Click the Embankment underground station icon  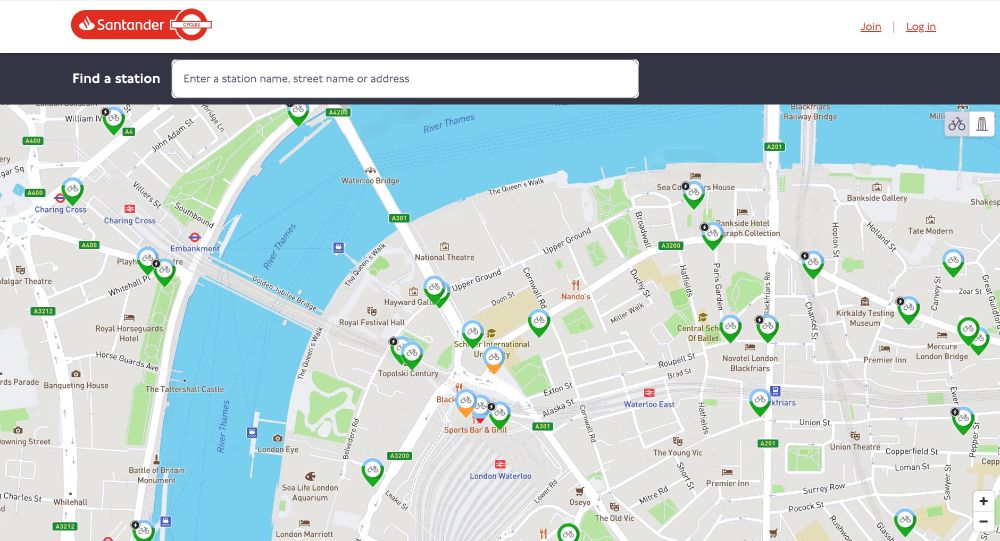coord(195,237)
